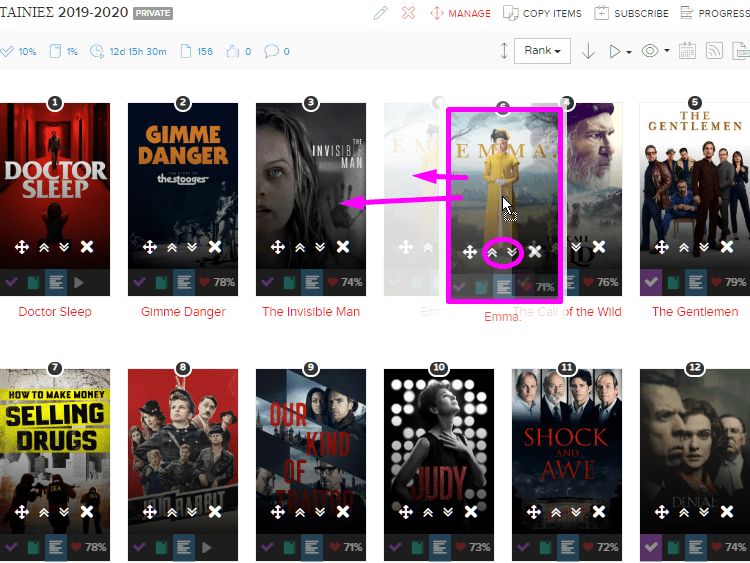Open PROGRESS view
Image resolution: width=750 pixels, height=563 pixels.
pyautogui.click(x=715, y=13)
